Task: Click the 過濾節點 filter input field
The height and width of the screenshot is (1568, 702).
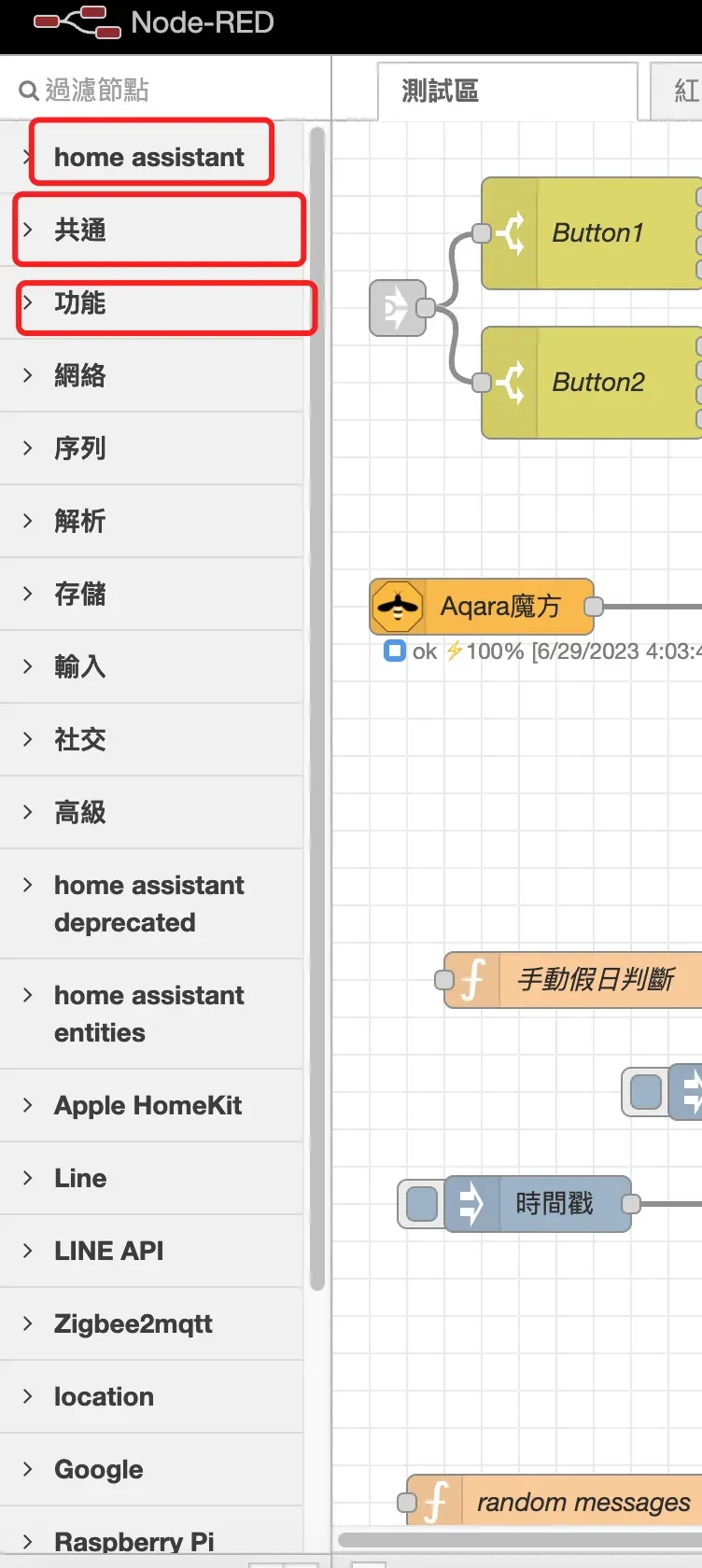Action: coord(165,90)
